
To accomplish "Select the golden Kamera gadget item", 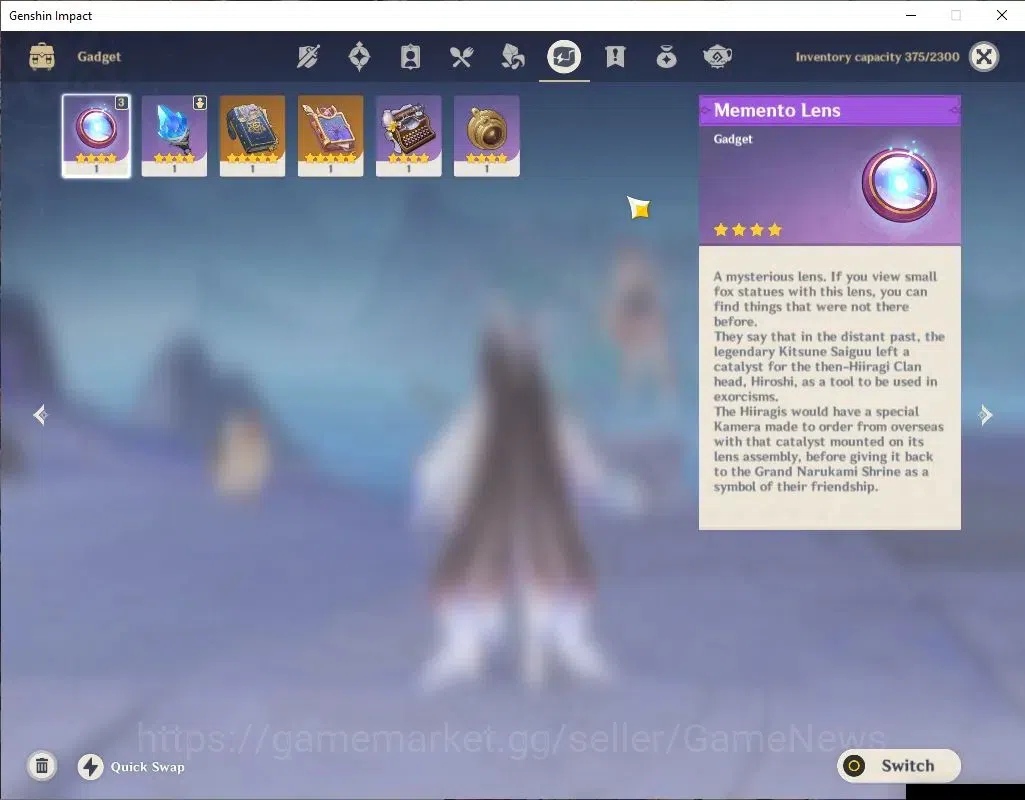I will pos(486,136).
